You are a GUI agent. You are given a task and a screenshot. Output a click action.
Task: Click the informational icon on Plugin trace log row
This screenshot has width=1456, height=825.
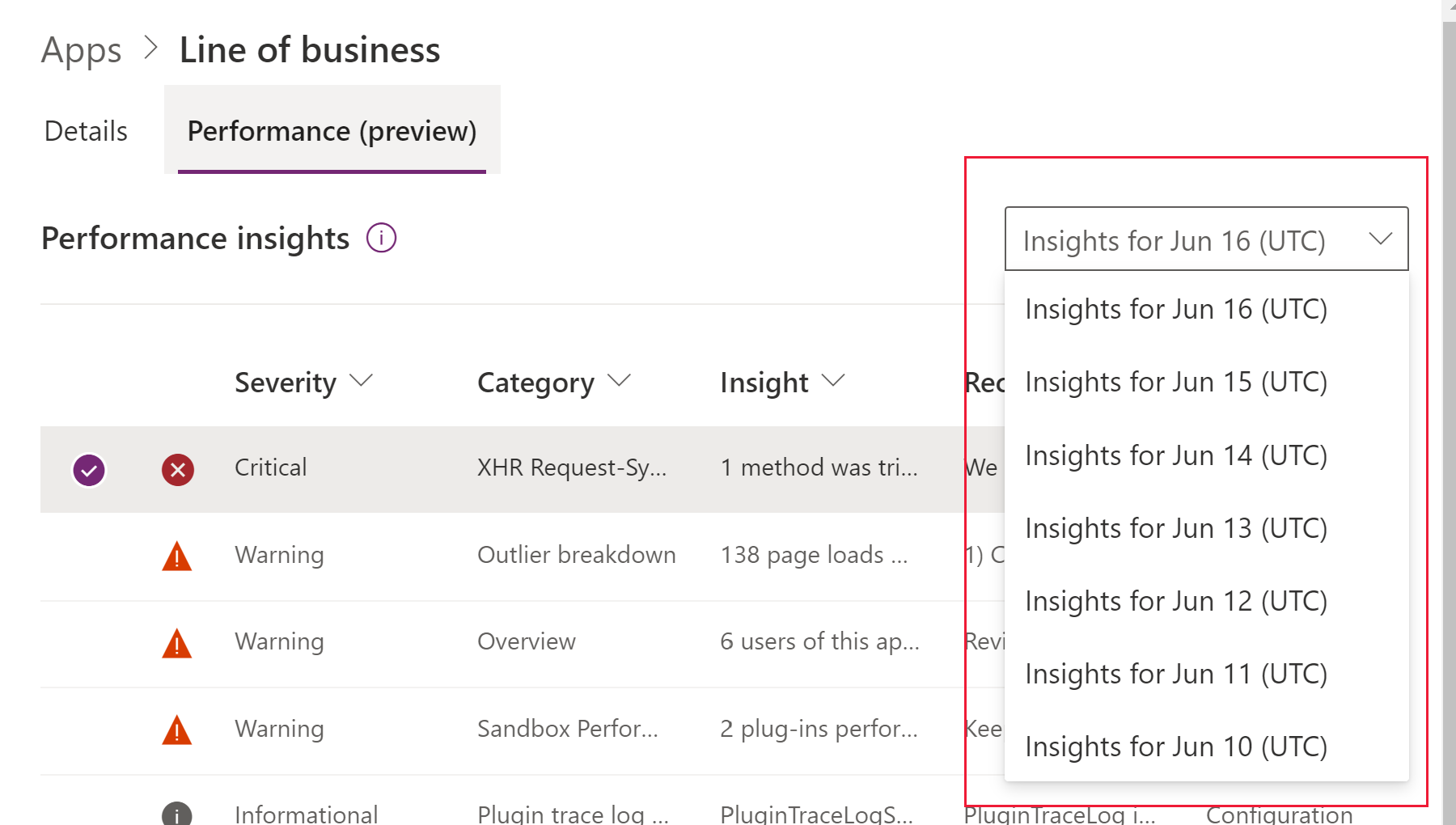pyautogui.click(x=176, y=814)
